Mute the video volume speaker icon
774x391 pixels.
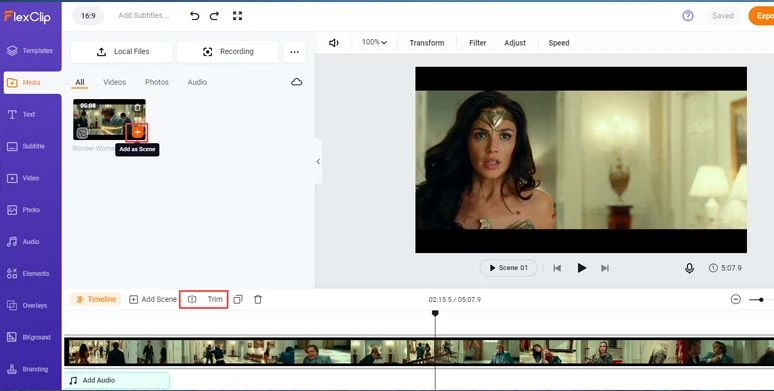[x=334, y=43]
